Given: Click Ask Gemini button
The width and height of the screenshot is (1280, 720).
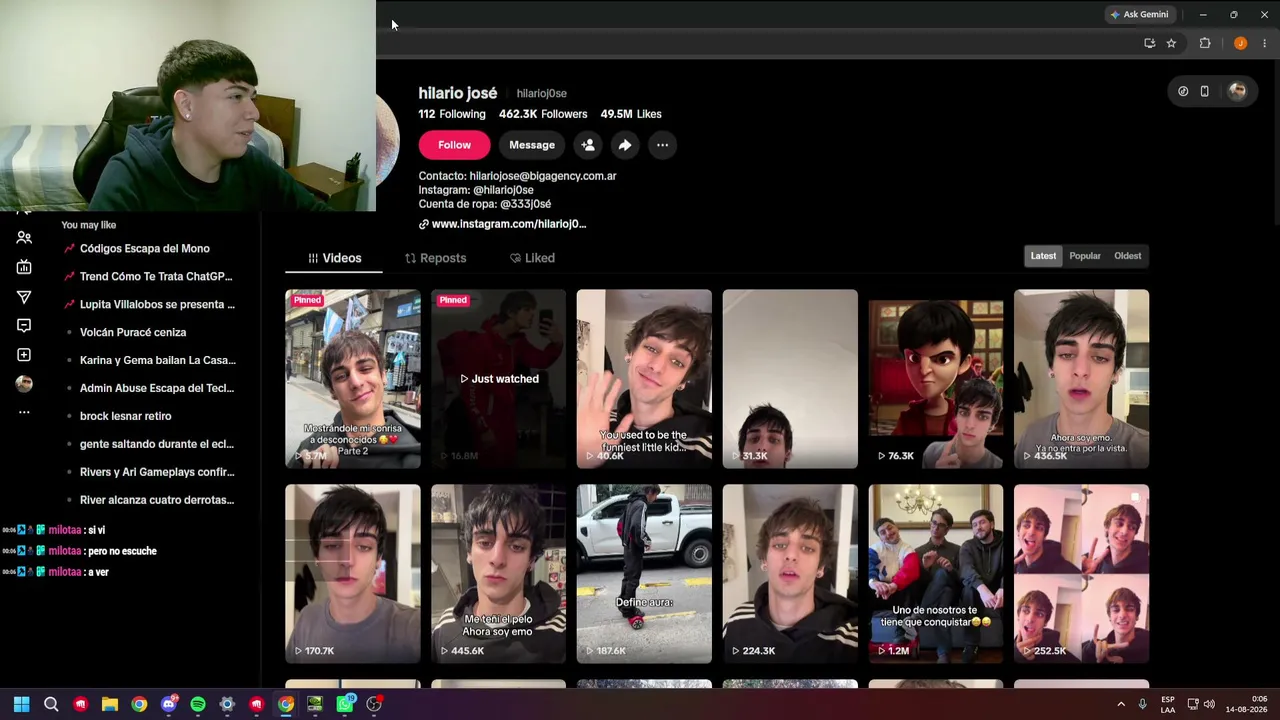Looking at the screenshot, I should (x=1139, y=15).
